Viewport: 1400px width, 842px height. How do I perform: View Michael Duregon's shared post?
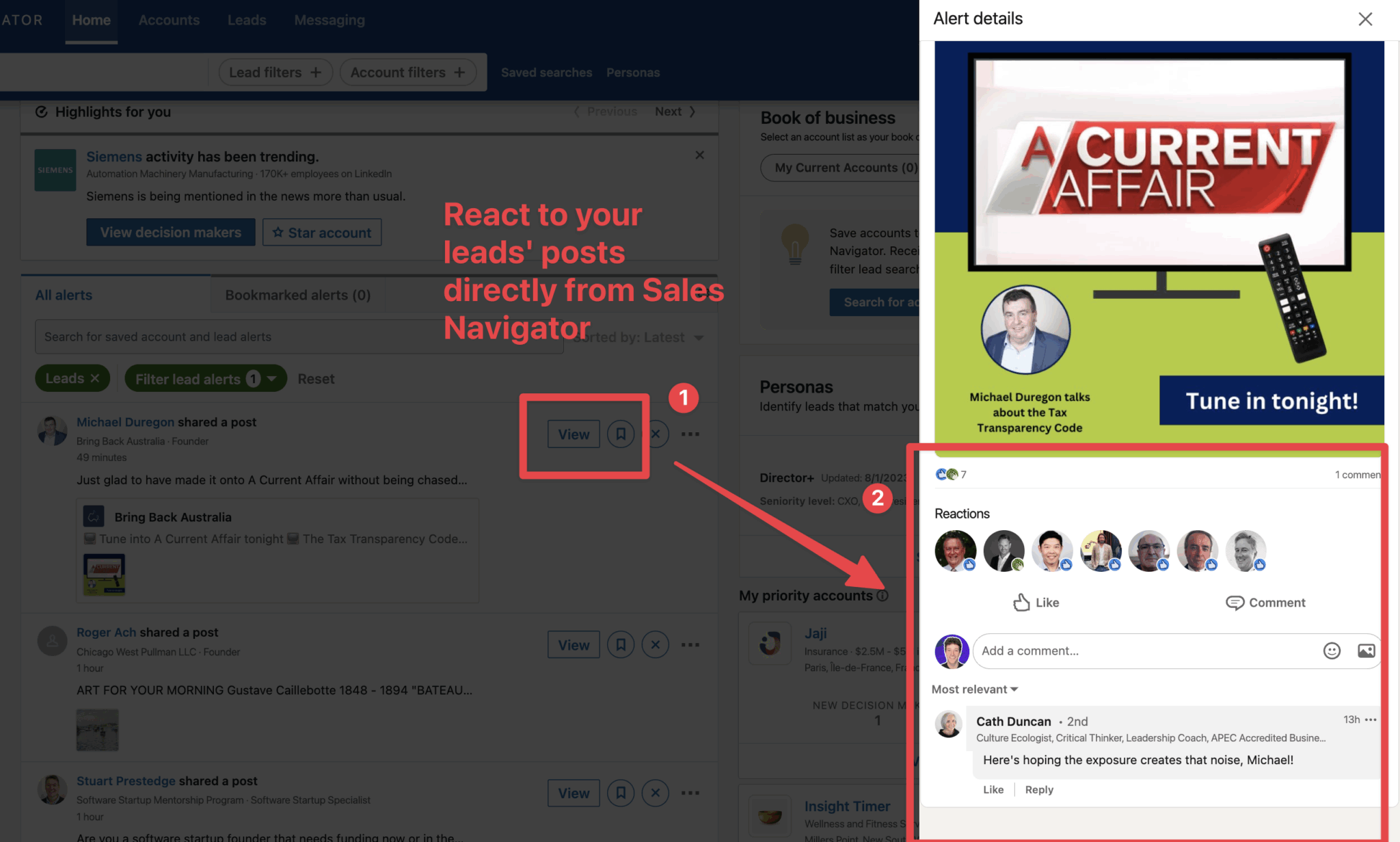tap(574, 434)
